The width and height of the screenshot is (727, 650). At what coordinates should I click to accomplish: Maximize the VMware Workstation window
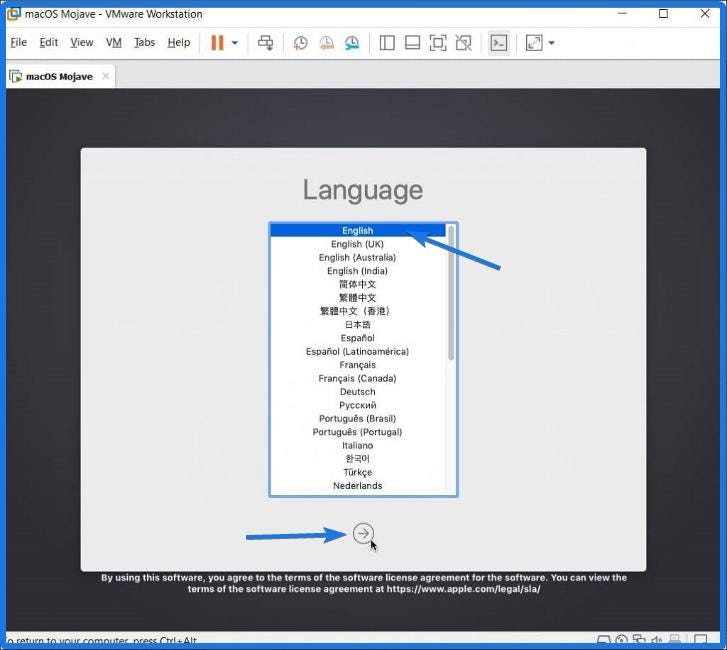pos(663,13)
